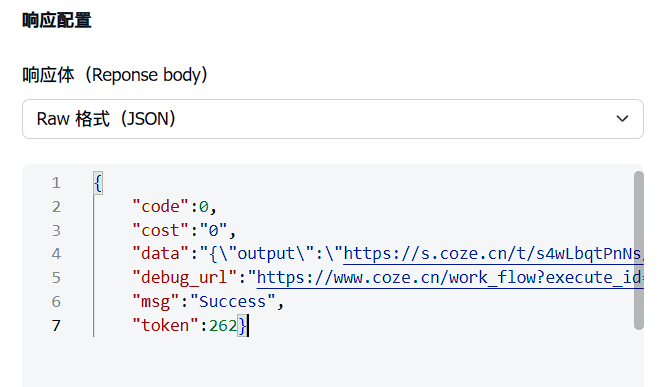Click the closing curly brace after 262
Image resolution: width=657 pixels, height=387 pixels.
[x=243, y=326]
